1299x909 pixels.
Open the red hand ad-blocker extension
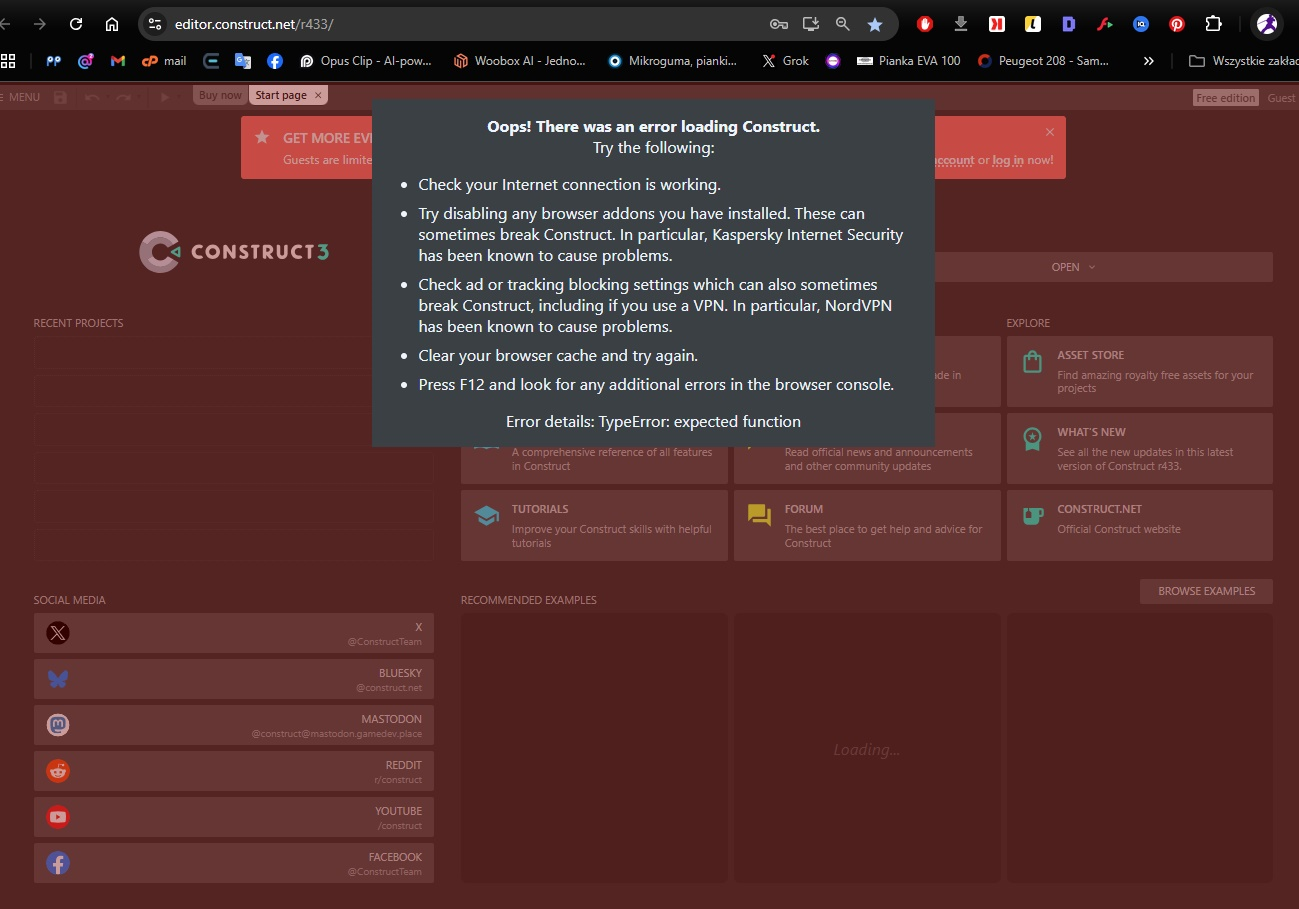(x=925, y=24)
